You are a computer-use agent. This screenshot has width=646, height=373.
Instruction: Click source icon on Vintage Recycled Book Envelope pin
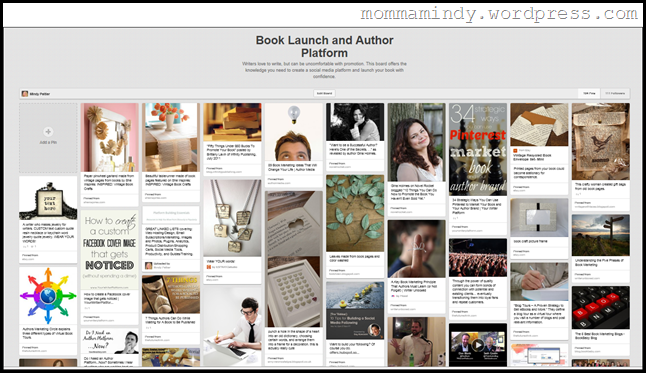pos(515,151)
